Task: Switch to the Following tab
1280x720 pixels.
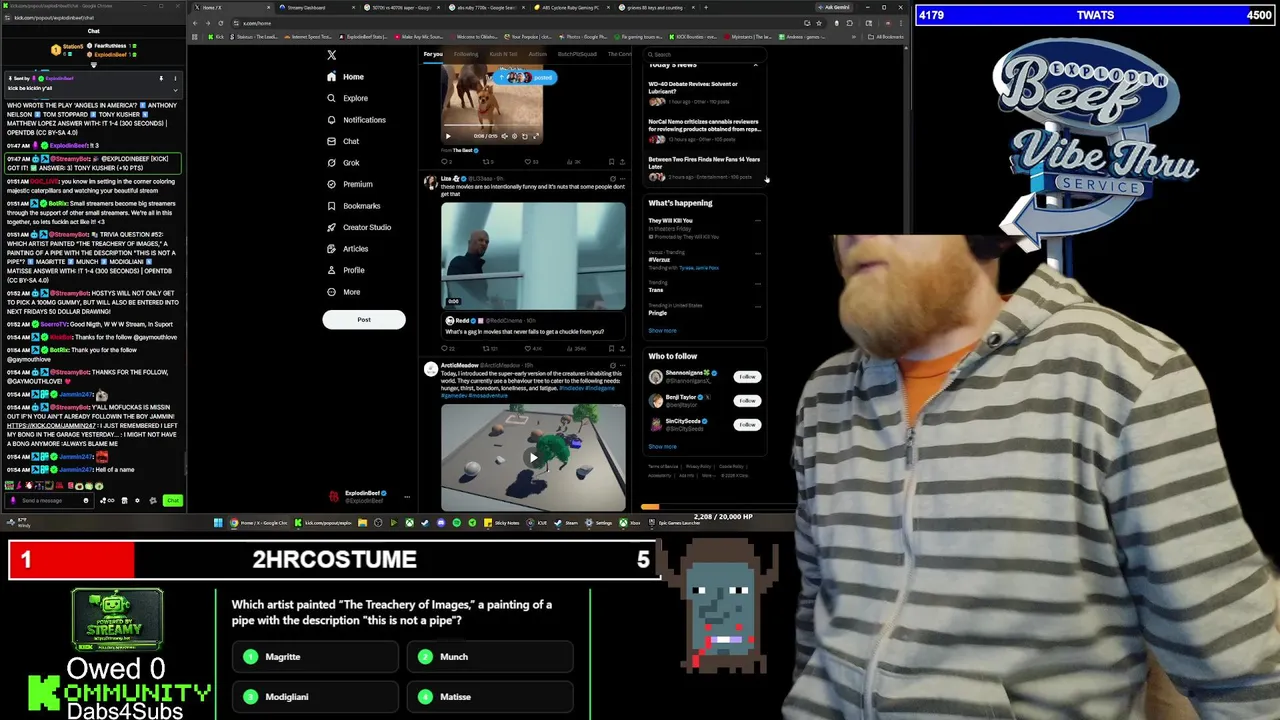Action: [466, 54]
